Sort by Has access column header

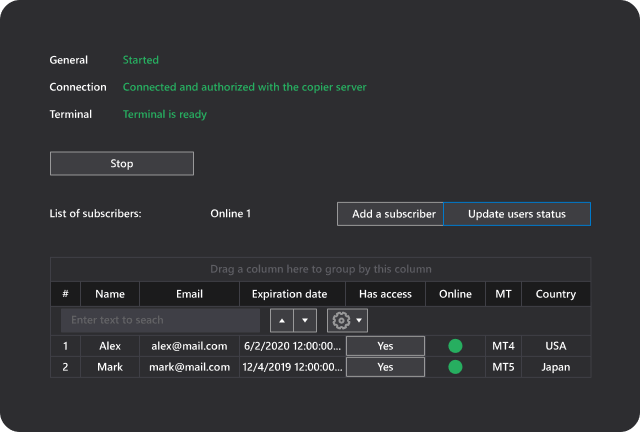[385, 294]
